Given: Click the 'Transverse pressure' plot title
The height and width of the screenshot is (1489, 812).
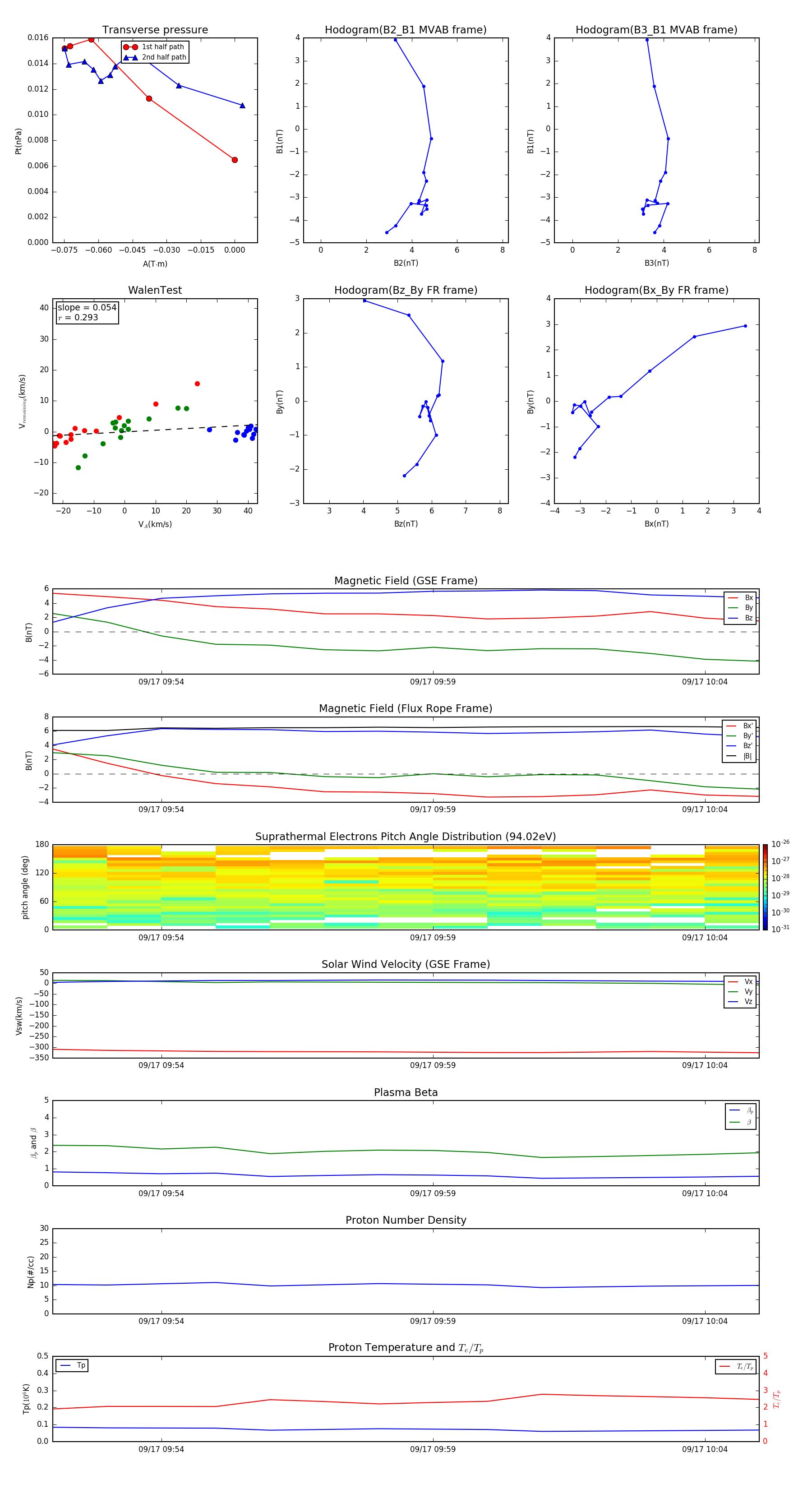Looking at the screenshot, I should [x=155, y=30].
